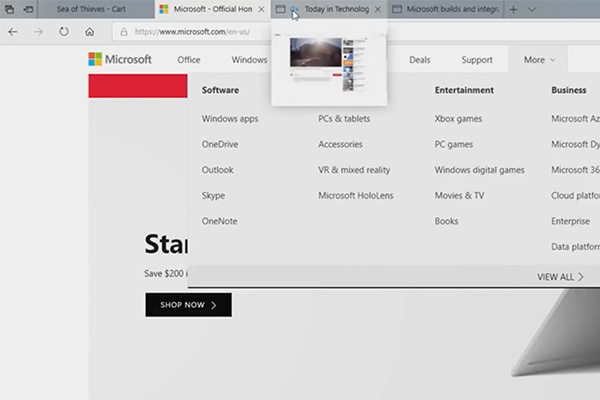
Task: Go to the home page
Action: pos(90,32)
